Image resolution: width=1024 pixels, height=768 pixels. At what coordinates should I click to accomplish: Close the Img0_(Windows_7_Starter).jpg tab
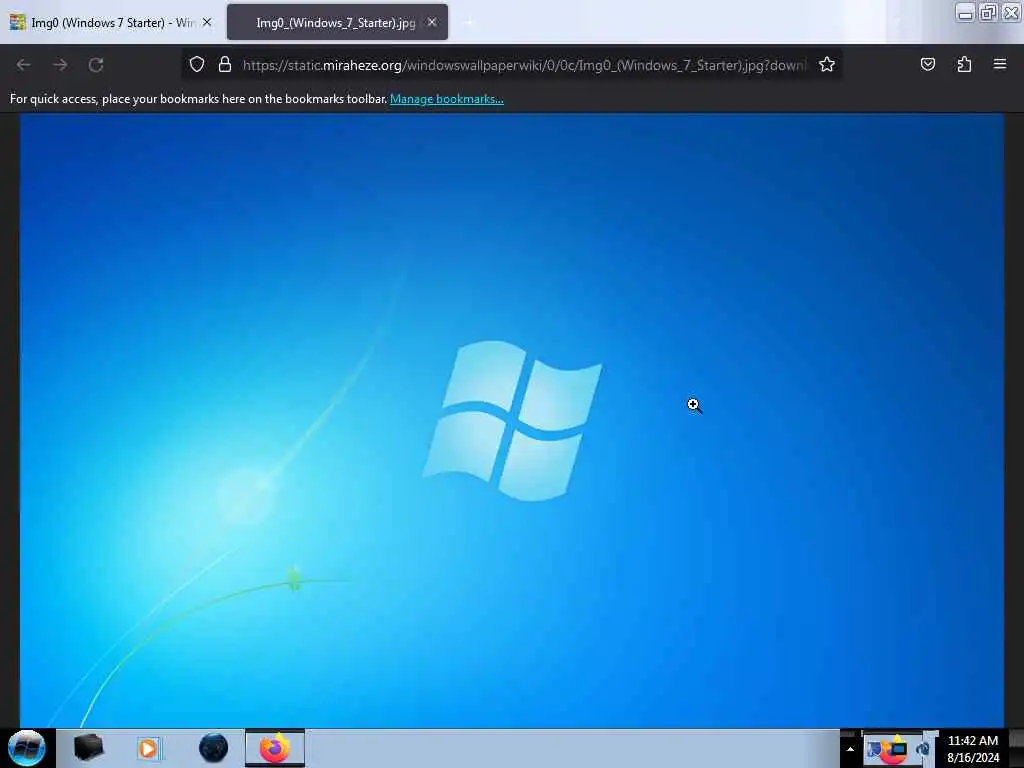(432, 22)
